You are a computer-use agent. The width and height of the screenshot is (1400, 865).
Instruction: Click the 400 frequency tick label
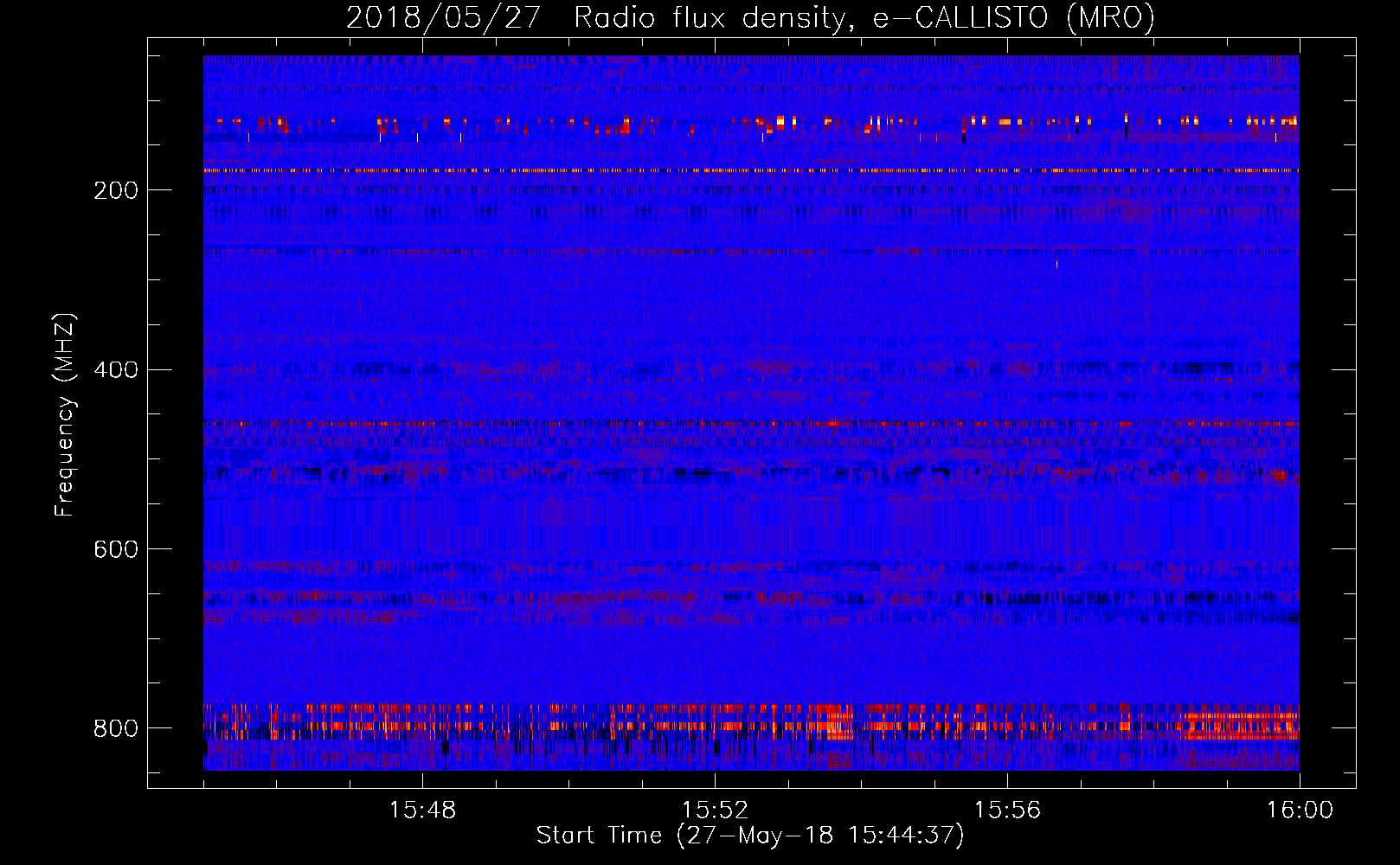(116, 370)
